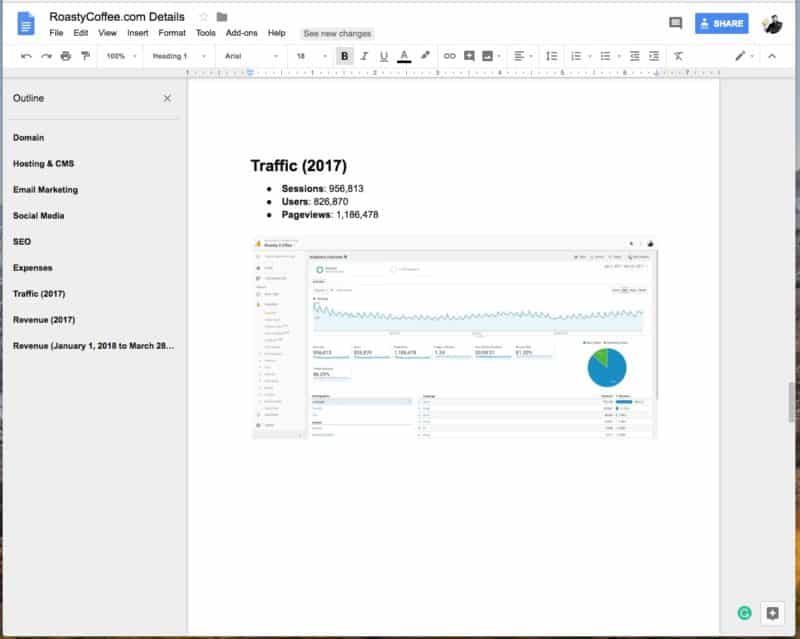The image size is (800, 639).
Task: Open the Edit menu
Action: point(80,33)
